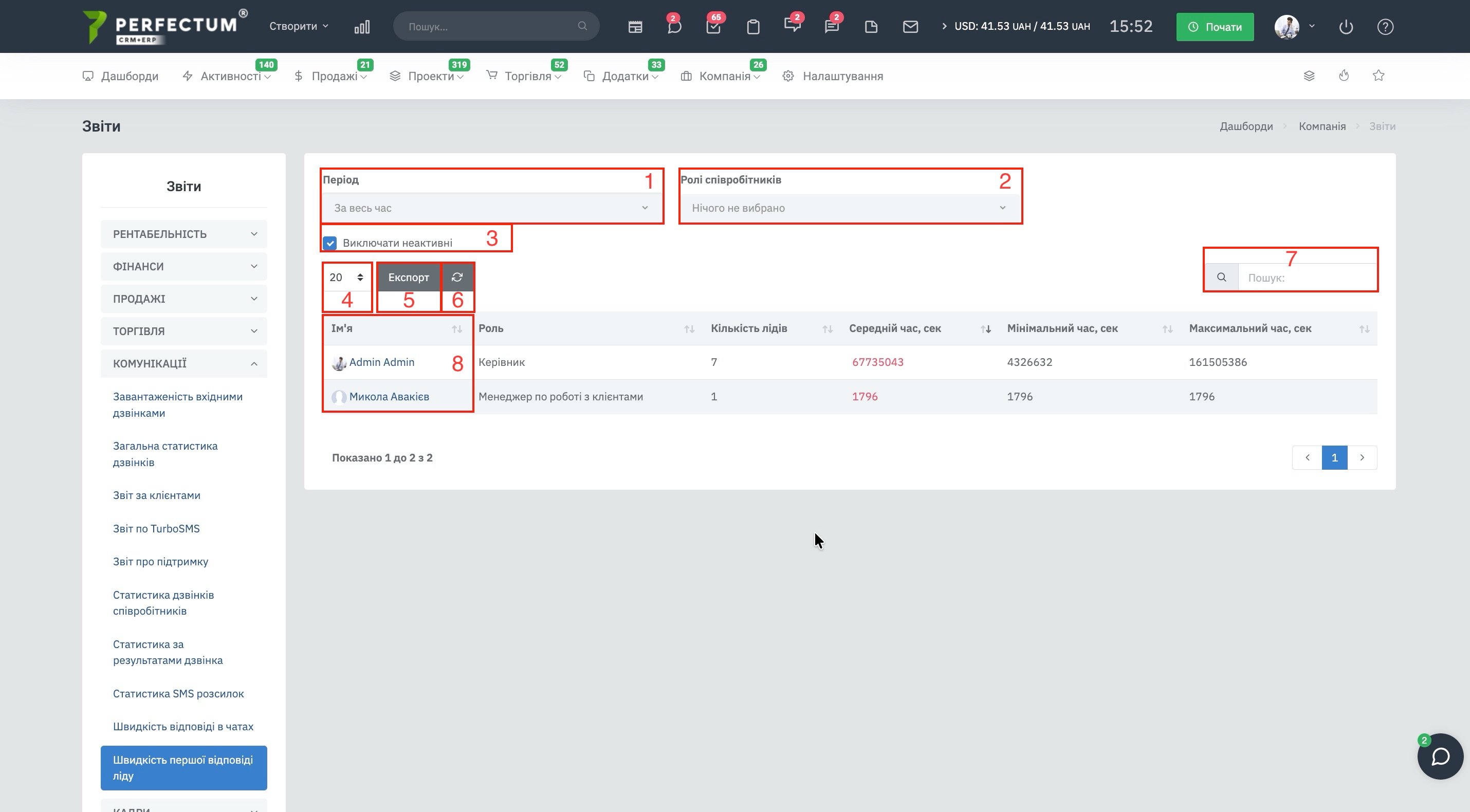The width and height of the screenshot is (1470, 812).
Task: Click the power logout icon
Action: click(1346, 27)
